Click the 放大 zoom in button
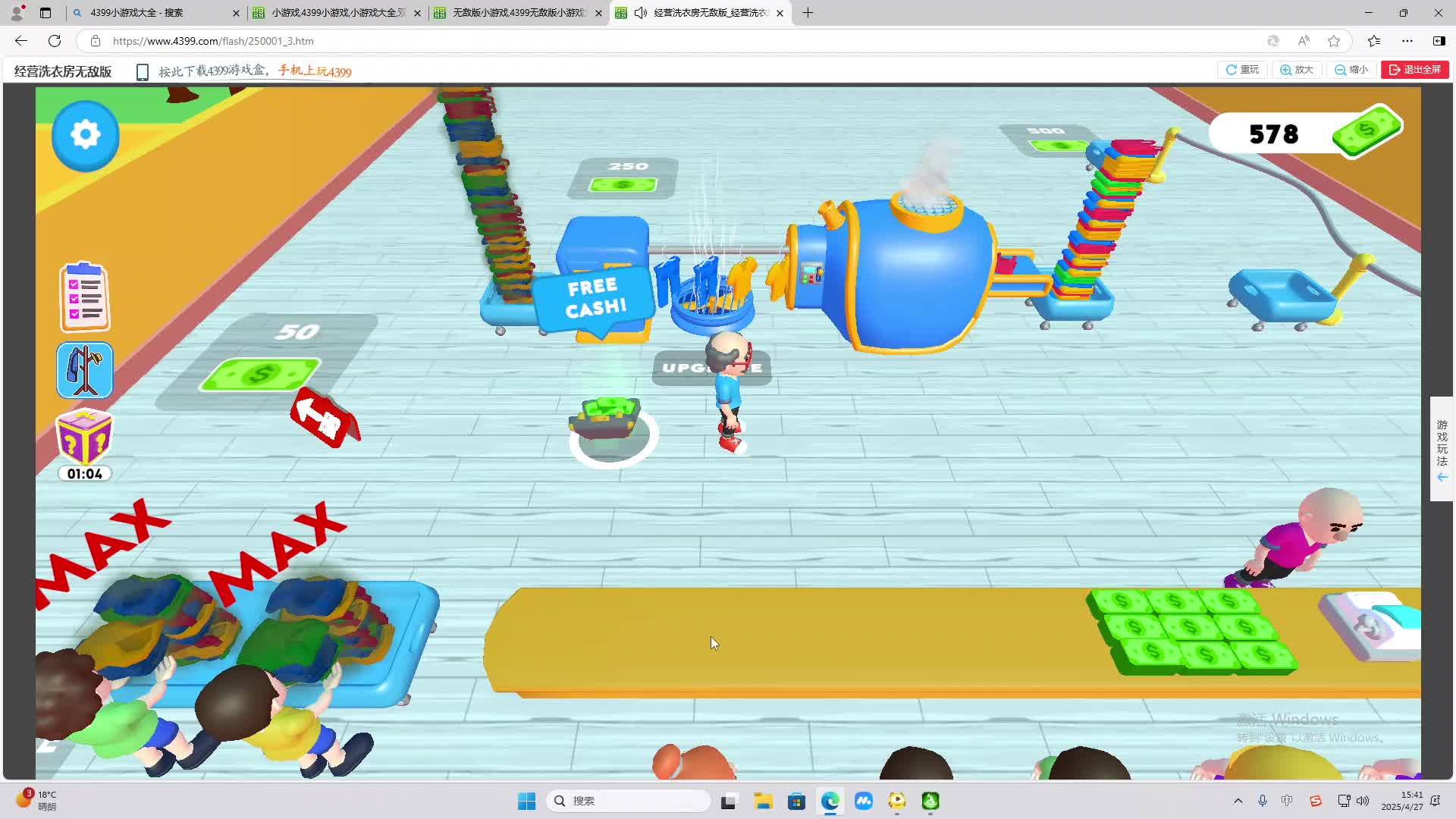 pyautogui.click(x=1297, y=70)
